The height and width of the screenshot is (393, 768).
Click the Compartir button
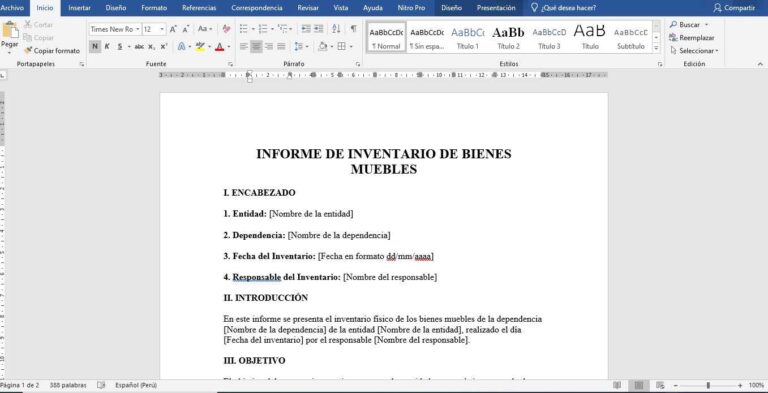click(734, 8)
